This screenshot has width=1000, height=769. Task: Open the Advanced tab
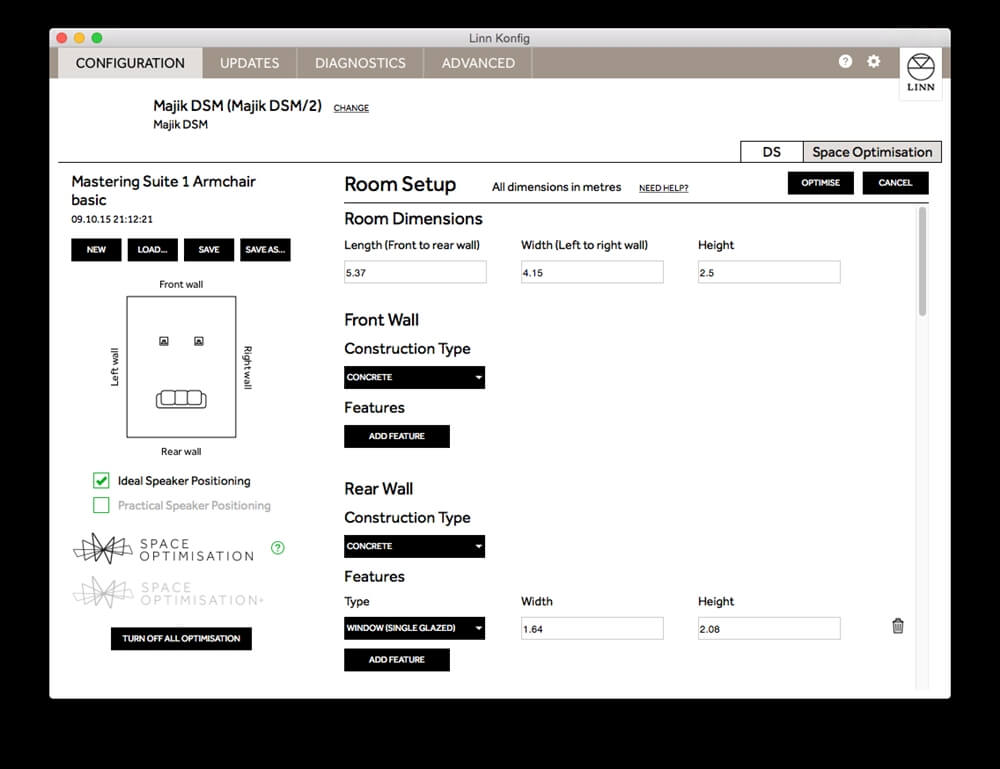pos(478,63)
